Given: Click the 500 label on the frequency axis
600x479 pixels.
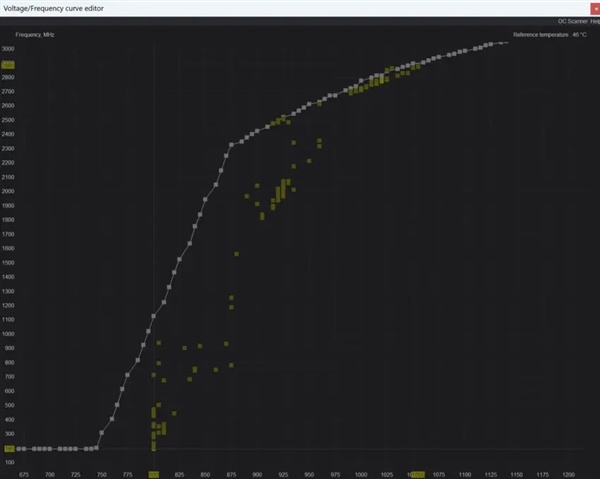Looking at the screenshot, I should point(9,405).
